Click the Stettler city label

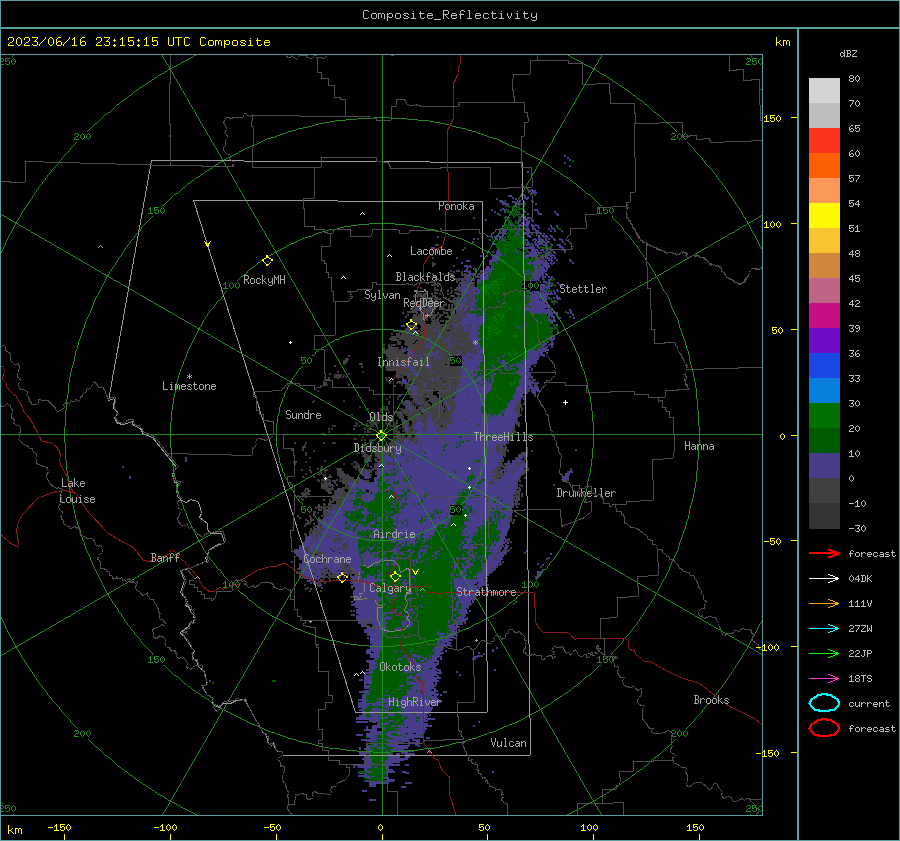(583, 289)
